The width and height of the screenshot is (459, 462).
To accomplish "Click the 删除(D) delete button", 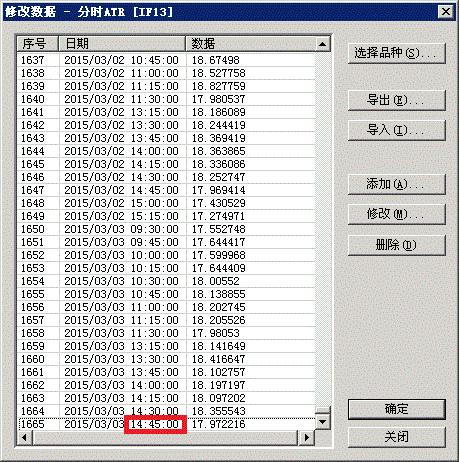I will [x=397, y=245].
